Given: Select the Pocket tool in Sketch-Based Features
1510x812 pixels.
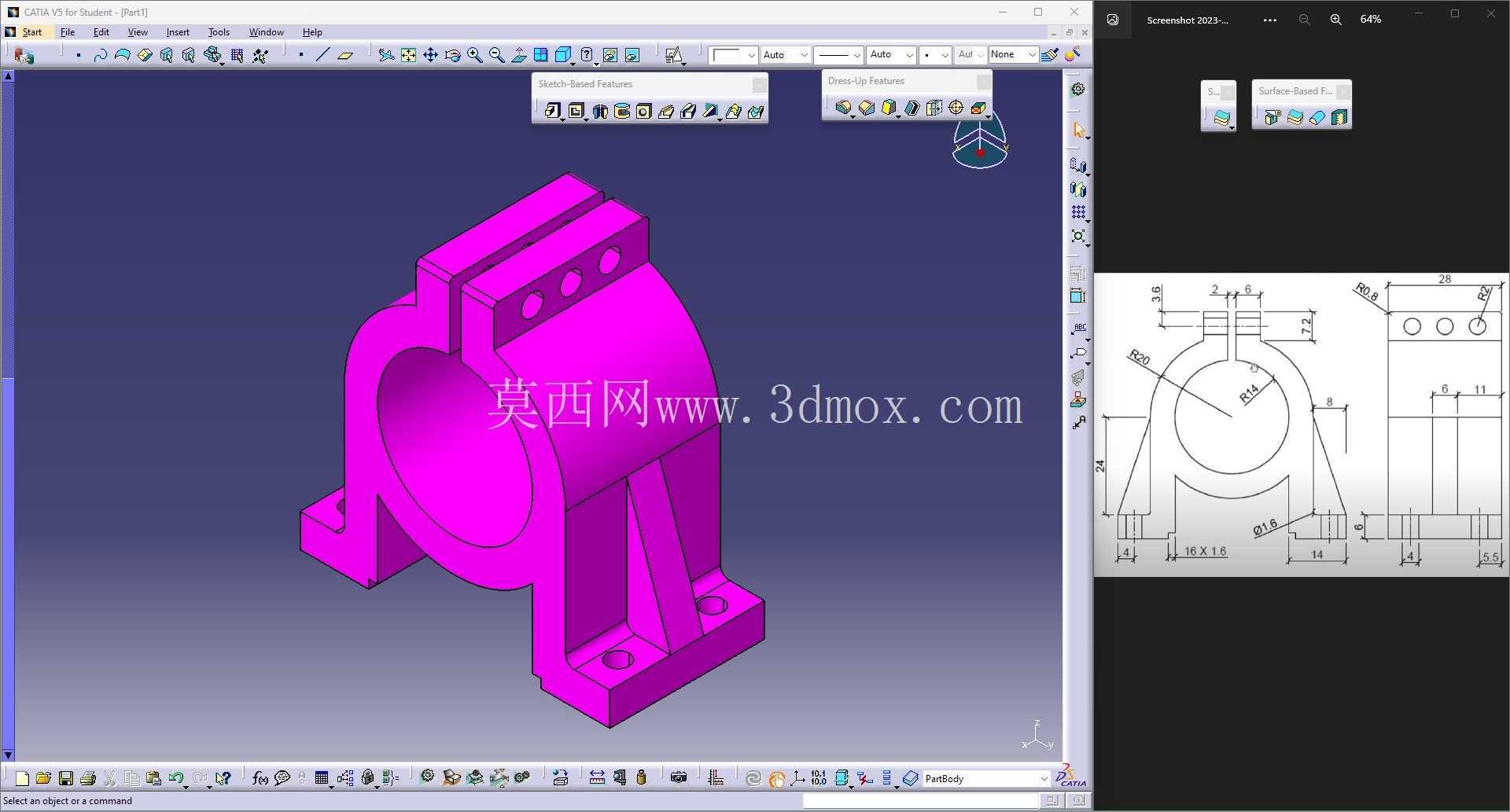Looking at the screenshot, I should coord(576,111).
